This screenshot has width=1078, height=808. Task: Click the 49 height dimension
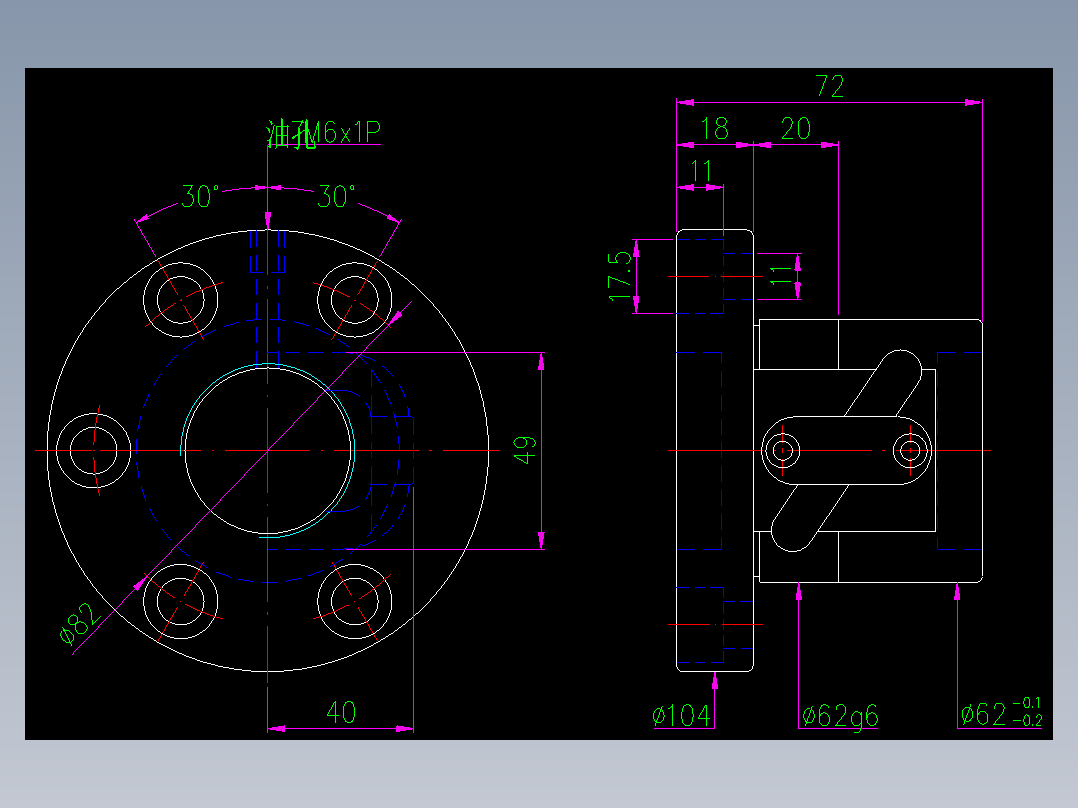click(x=525, y=450)
